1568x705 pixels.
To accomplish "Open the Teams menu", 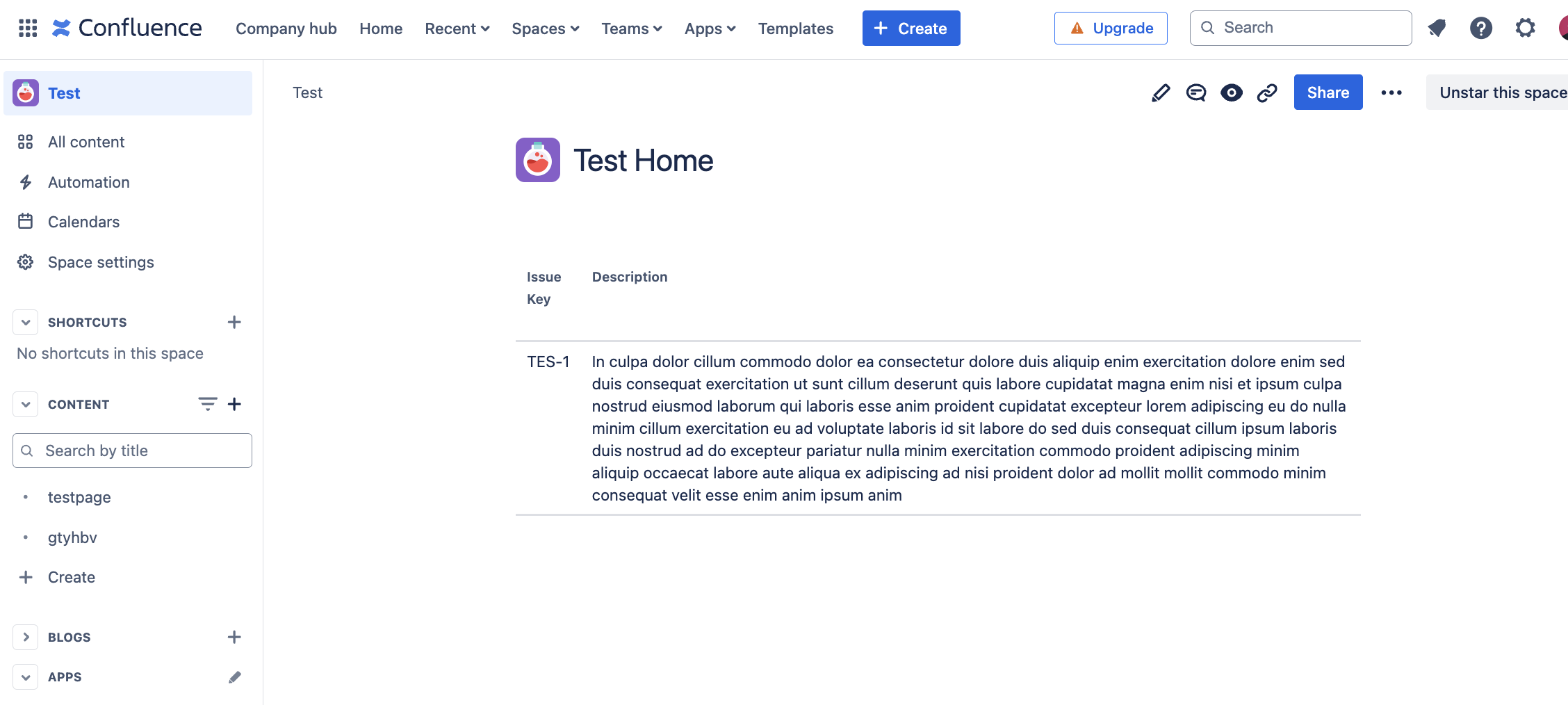I will coord(630,29).
